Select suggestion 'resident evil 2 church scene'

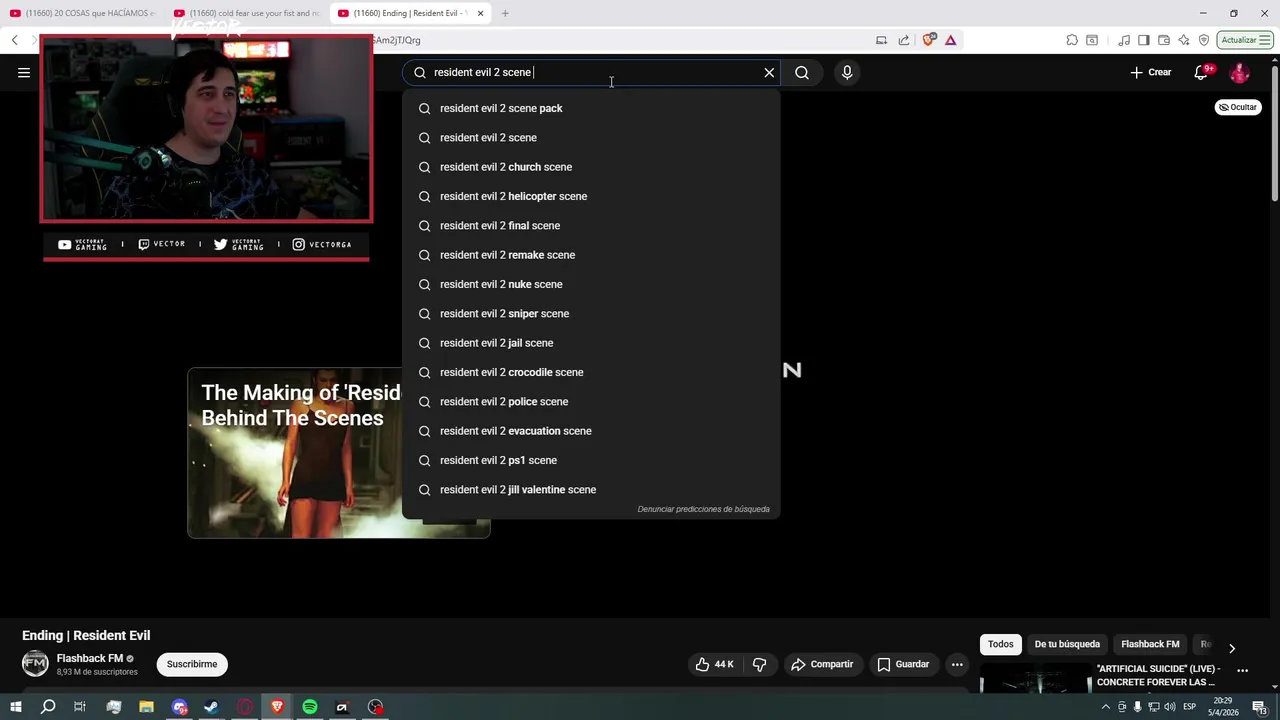591,167
